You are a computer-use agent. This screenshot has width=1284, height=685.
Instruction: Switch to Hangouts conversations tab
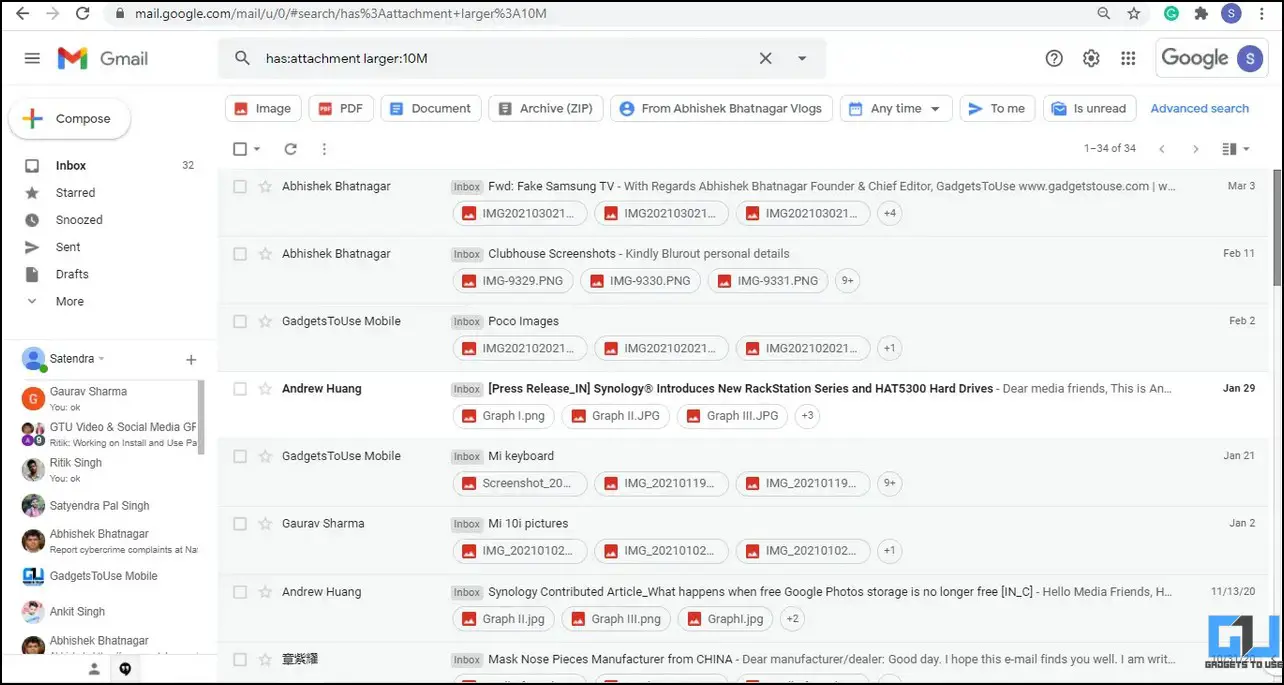tap(125, 669)
